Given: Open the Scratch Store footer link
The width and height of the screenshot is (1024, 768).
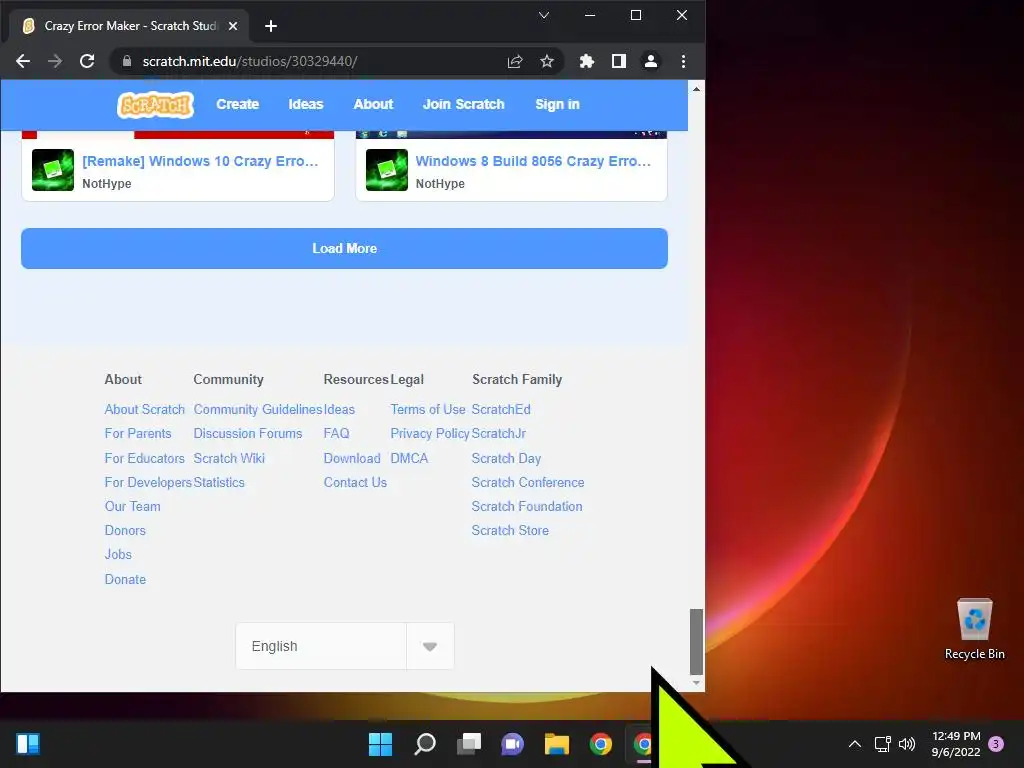Looking at the screenshot, I should (x=510, y=530).
